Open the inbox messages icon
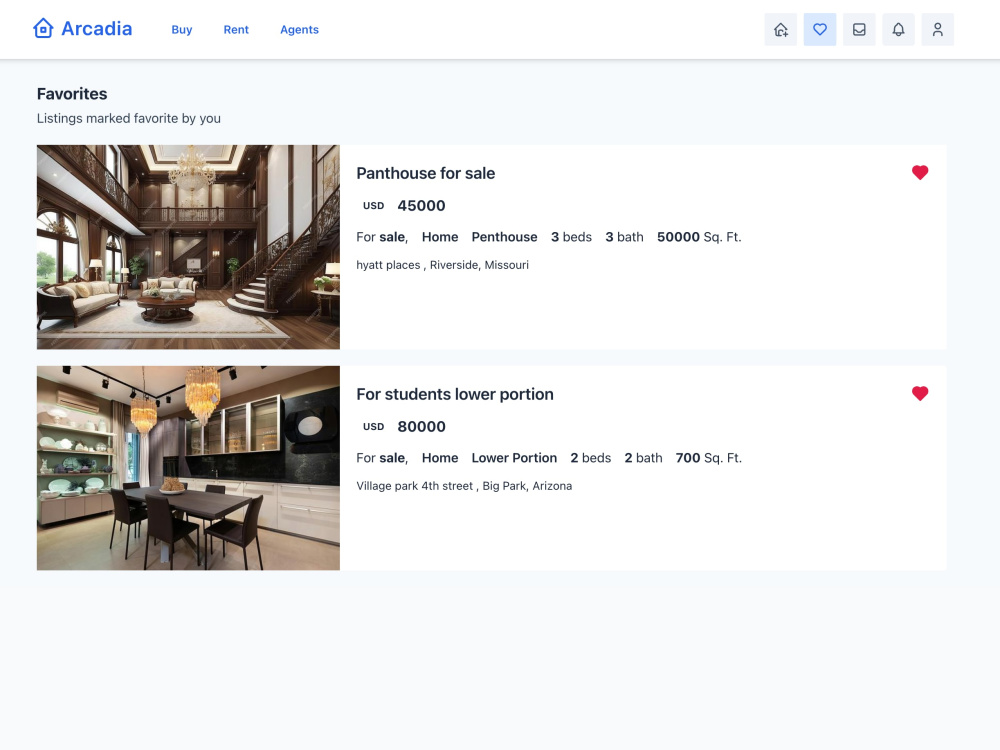This screenshot has height=750, width=1000. 859,29
